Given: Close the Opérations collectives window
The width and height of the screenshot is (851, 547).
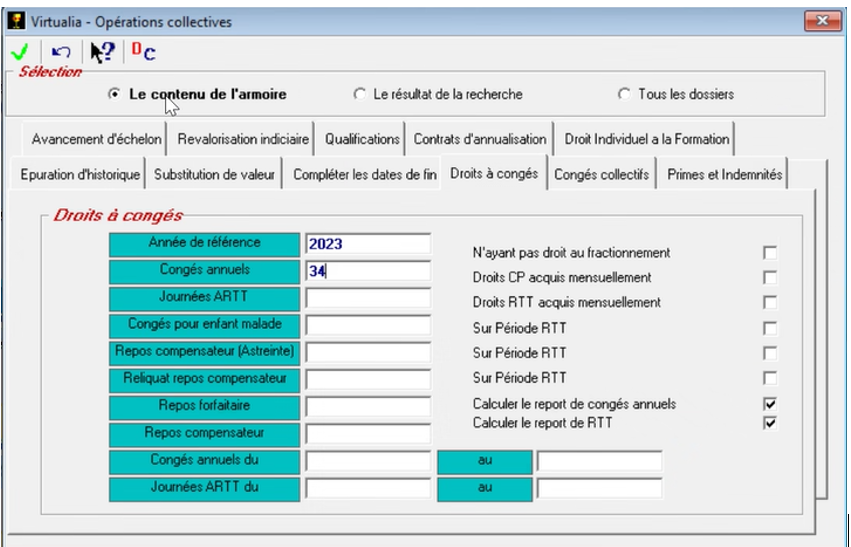Looking at the screenshot, I should 821,21.
